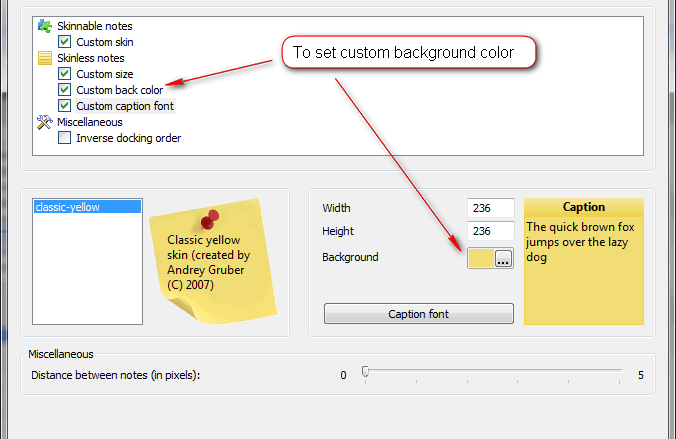The image size is (676, 439).
Task: Click the Miscellaneous tools icon
Action: 44,122
